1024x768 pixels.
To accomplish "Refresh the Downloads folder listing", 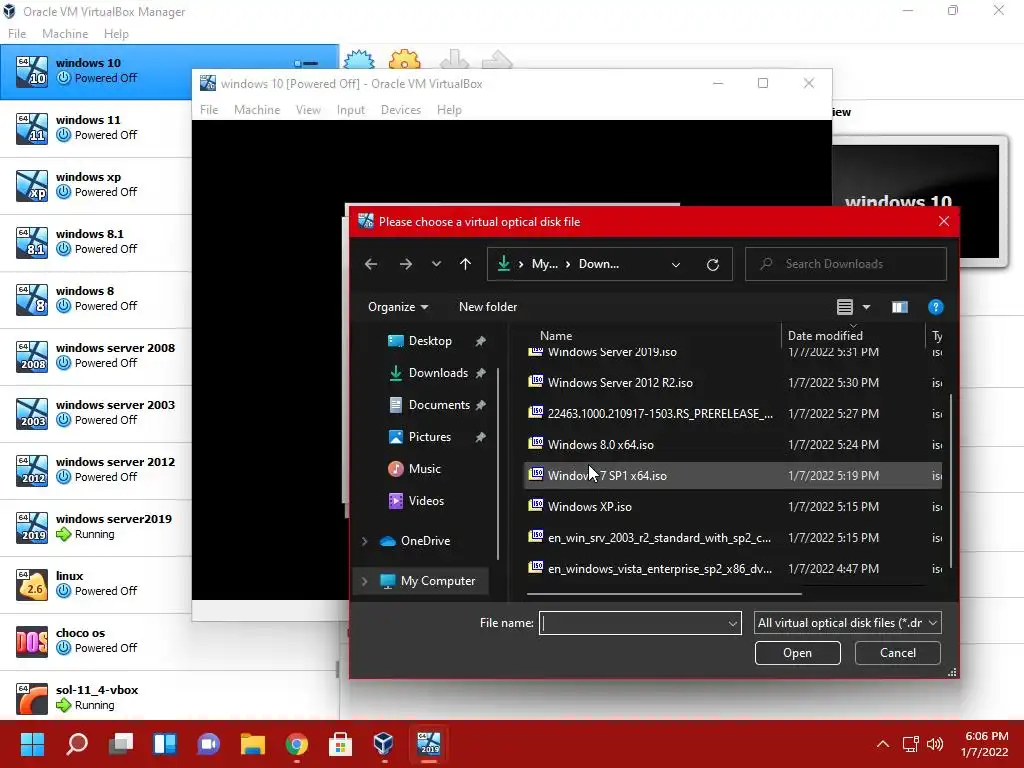I will pyautogui.click(x=712, y=264).
